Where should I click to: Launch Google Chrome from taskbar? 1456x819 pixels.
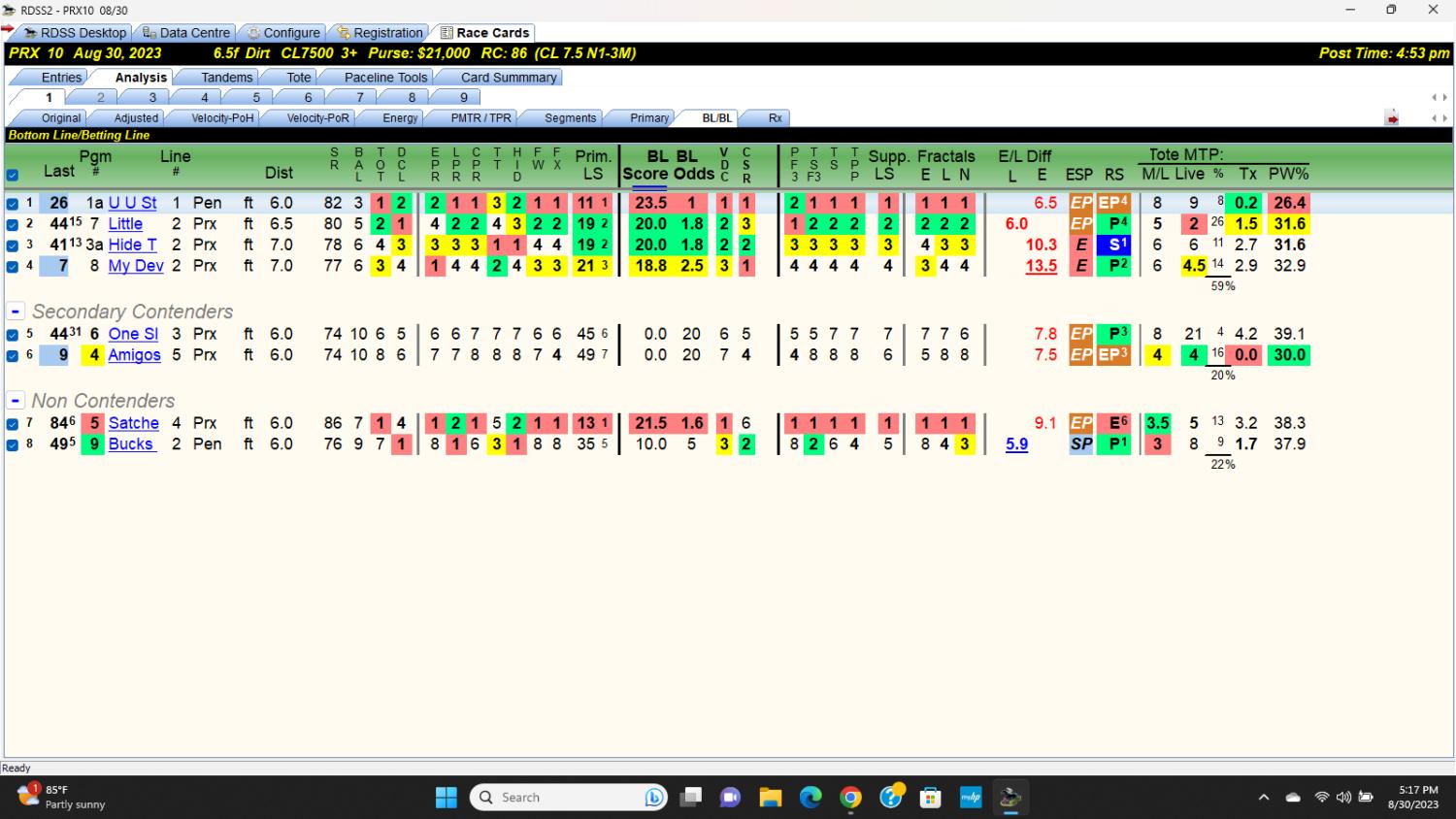click(x=850, y=798)
